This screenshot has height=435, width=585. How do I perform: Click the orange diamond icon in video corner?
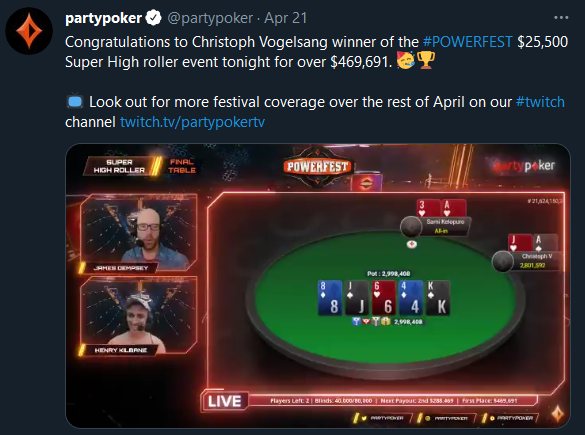[558, 414]
